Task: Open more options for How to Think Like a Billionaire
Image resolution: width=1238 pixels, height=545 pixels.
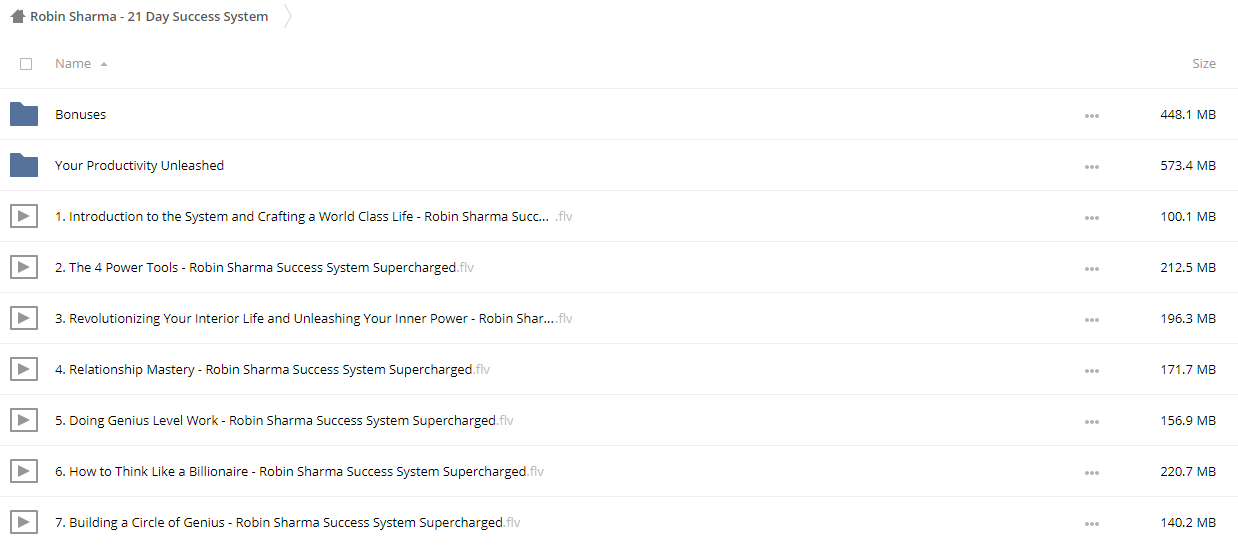Action: pos(1091,473)
